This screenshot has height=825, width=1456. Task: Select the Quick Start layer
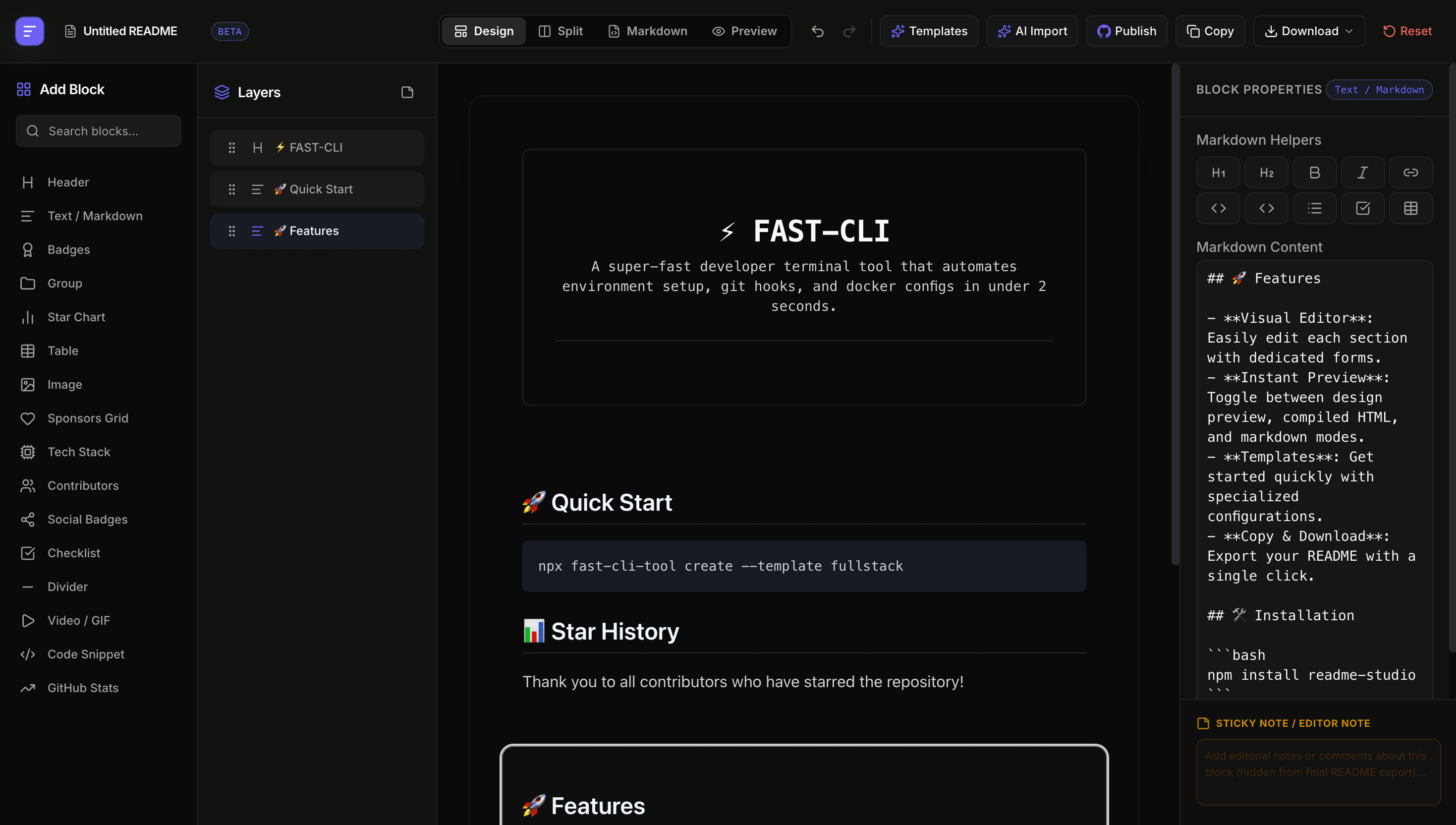[317, 189]
